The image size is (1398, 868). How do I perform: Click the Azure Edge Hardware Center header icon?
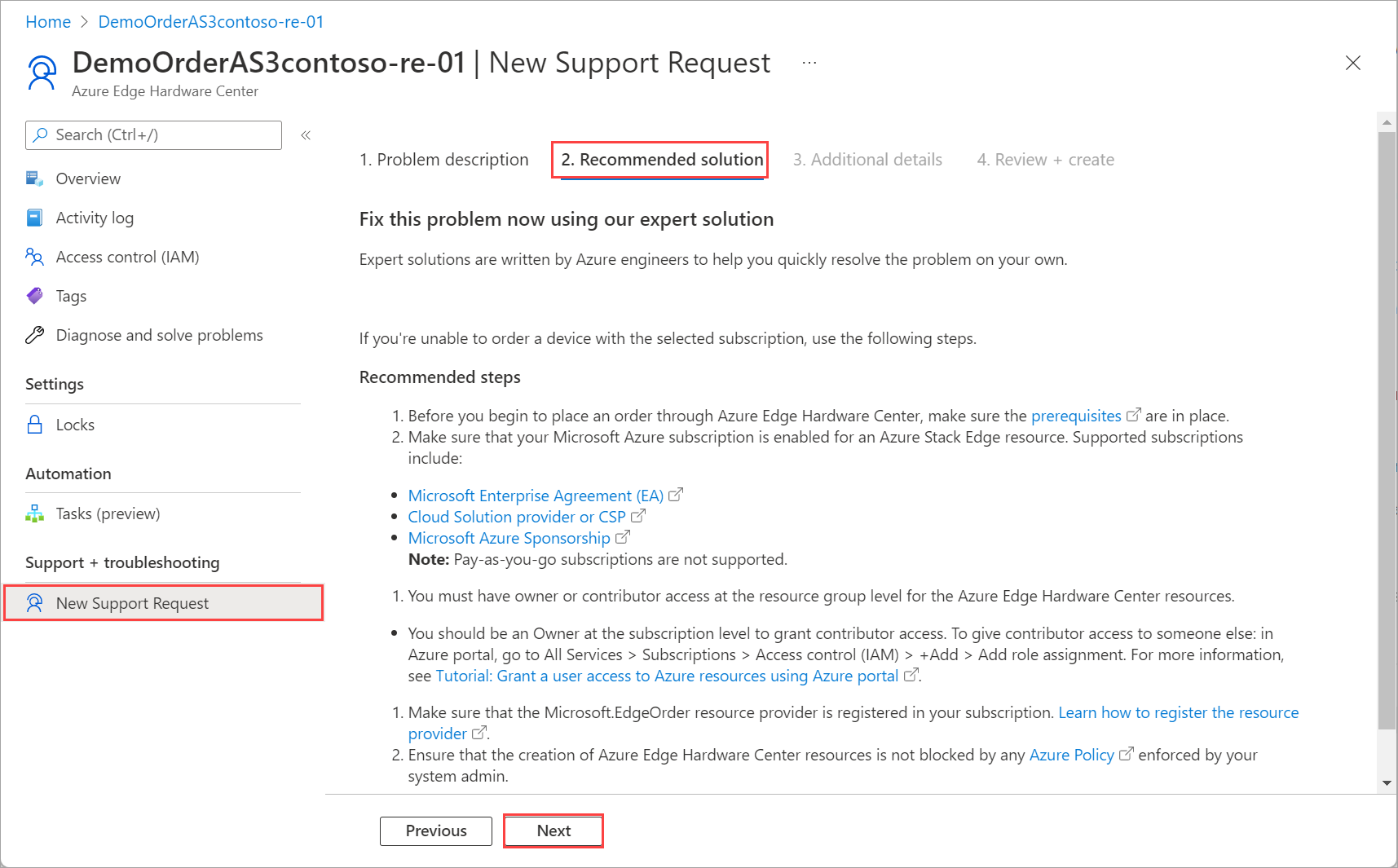(x=41, y=72)
